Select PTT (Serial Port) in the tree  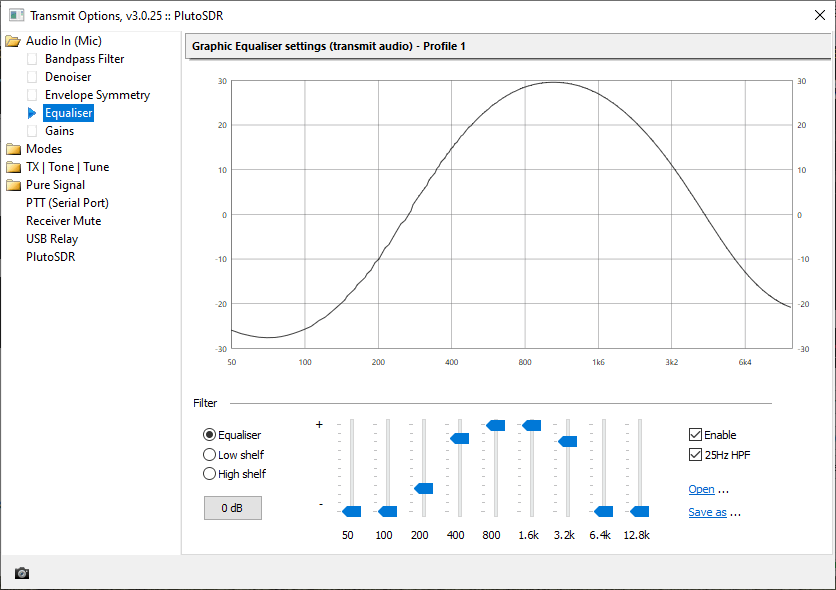point(67,203)
